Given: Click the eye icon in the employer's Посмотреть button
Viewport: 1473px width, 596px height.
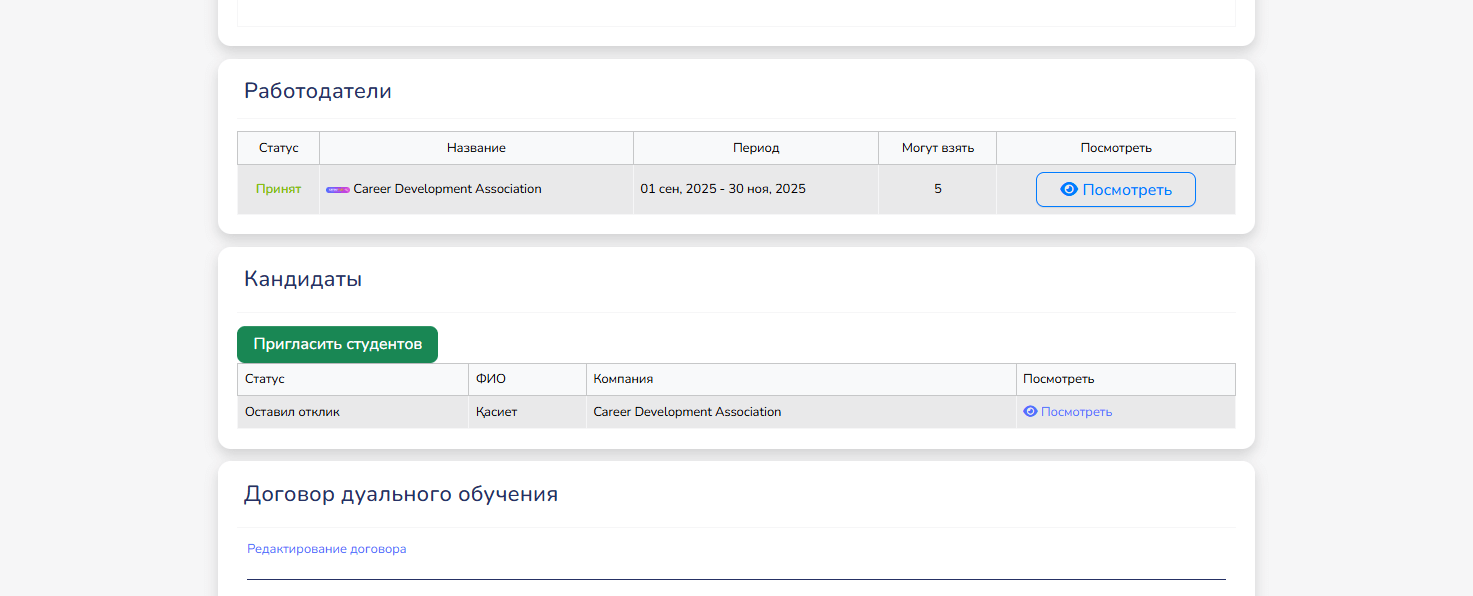Looking at the screenshot, I should pyautogui.click(x=1068, y=189).
